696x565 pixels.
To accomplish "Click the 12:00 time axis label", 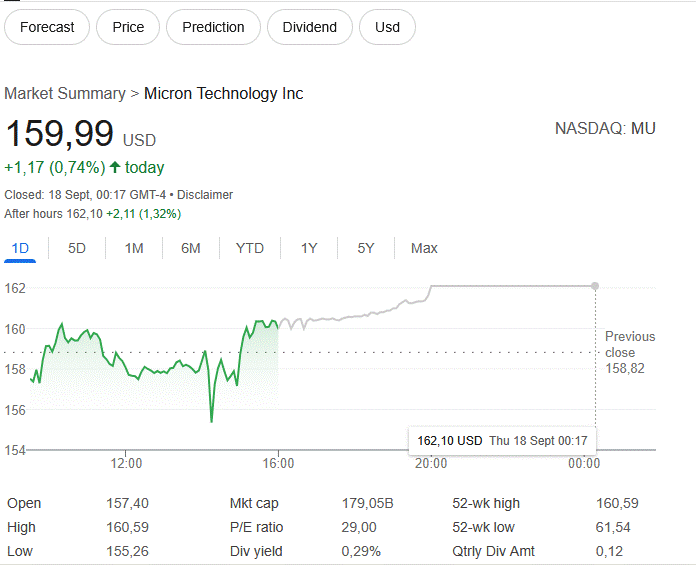I will pyautogui.click(x=126, y=463).
